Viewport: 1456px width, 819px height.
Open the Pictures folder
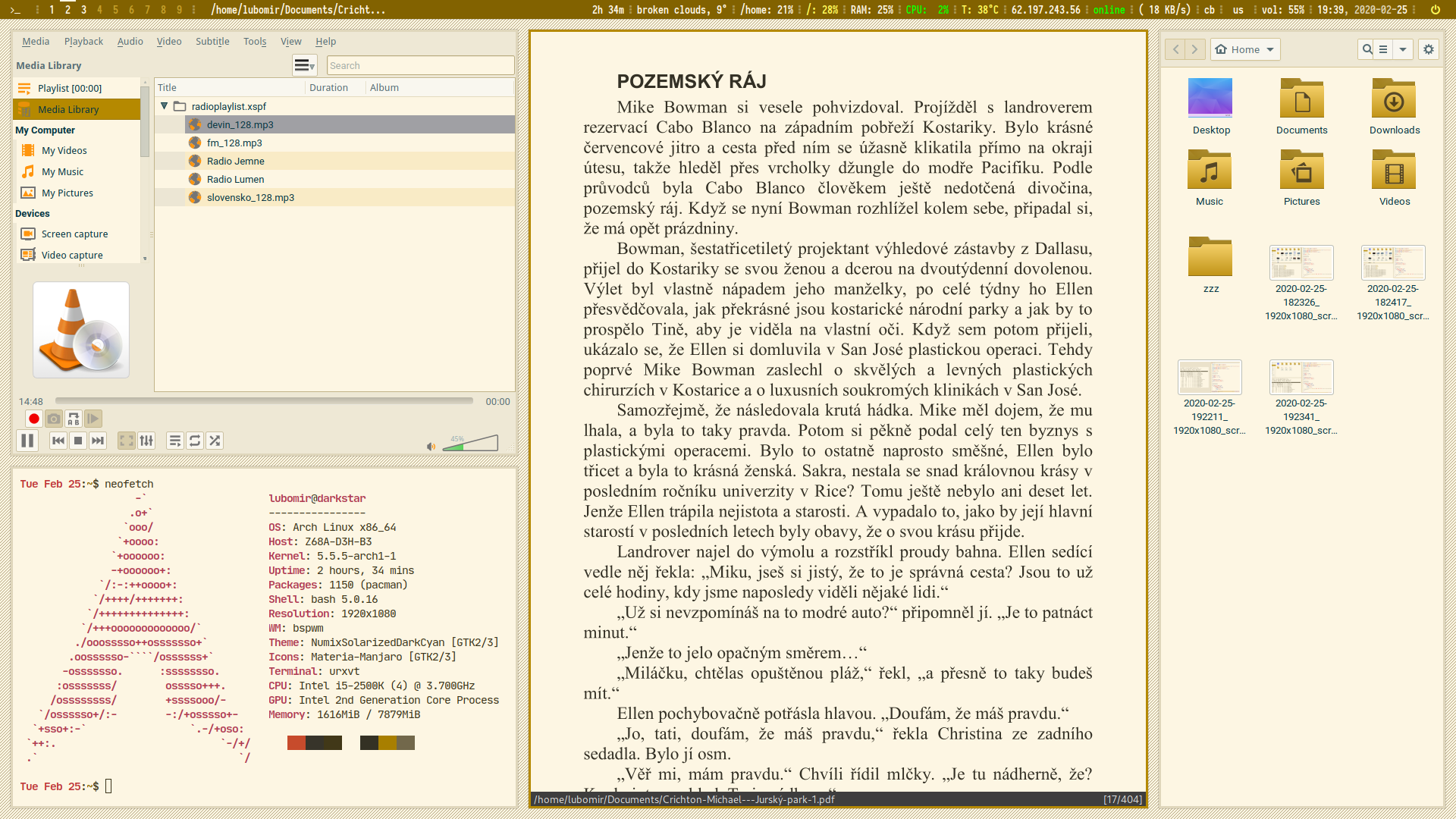click(1302, 178)
